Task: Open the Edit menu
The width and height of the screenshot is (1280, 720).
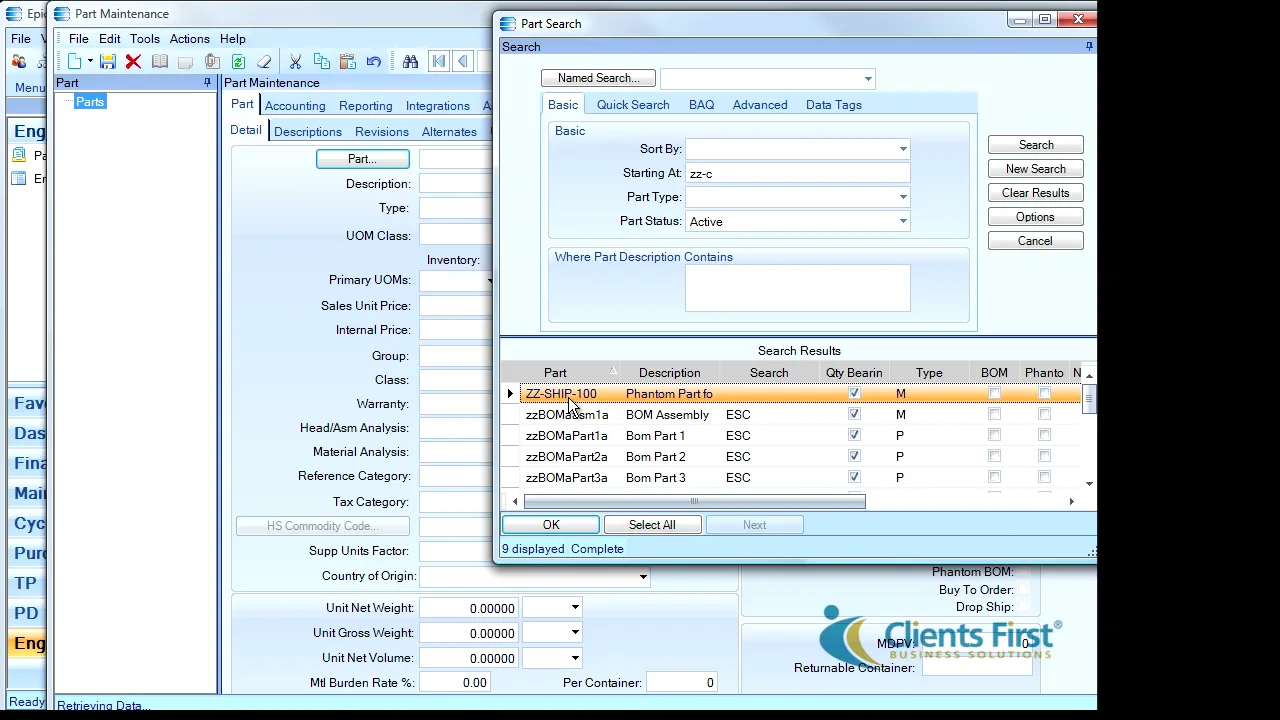Action: coord(110,39)
